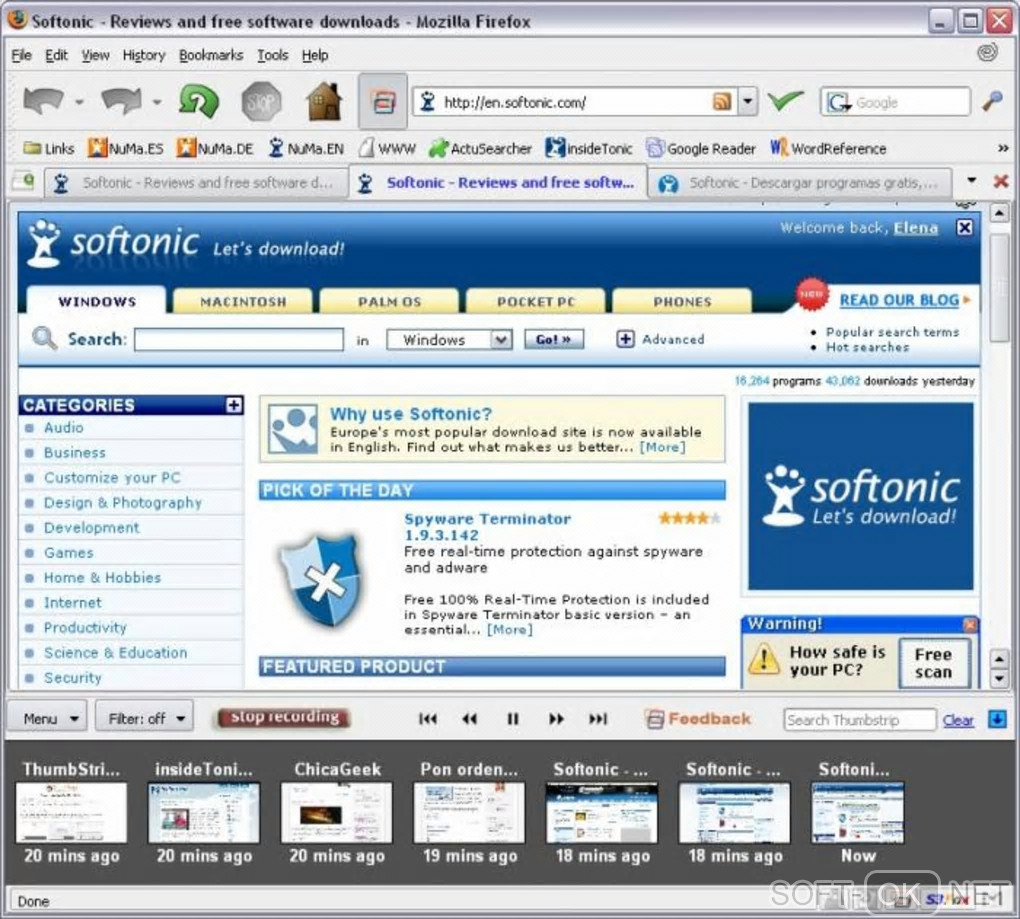Click the Forward arrow in the toolbar

coord(122,101)
